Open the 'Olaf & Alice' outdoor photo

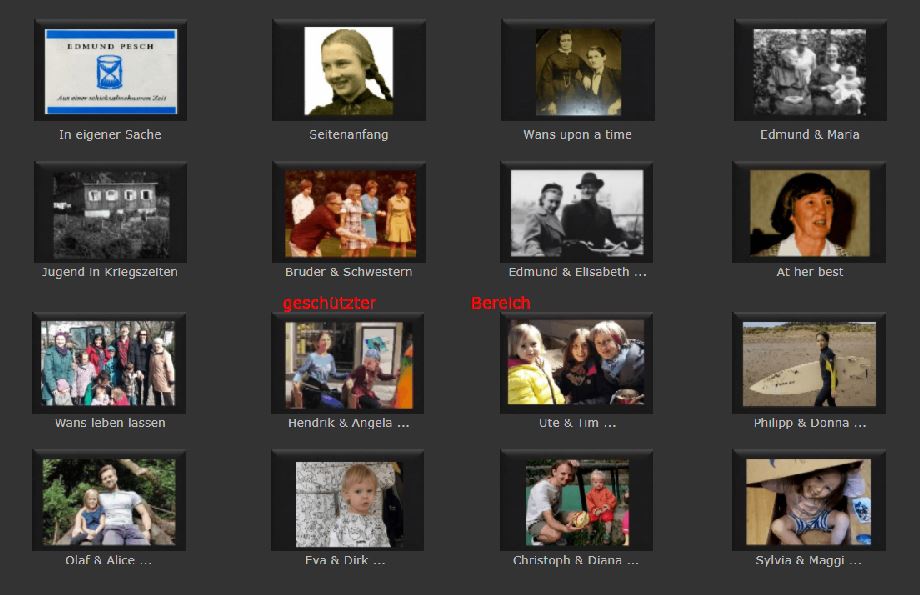108,500
